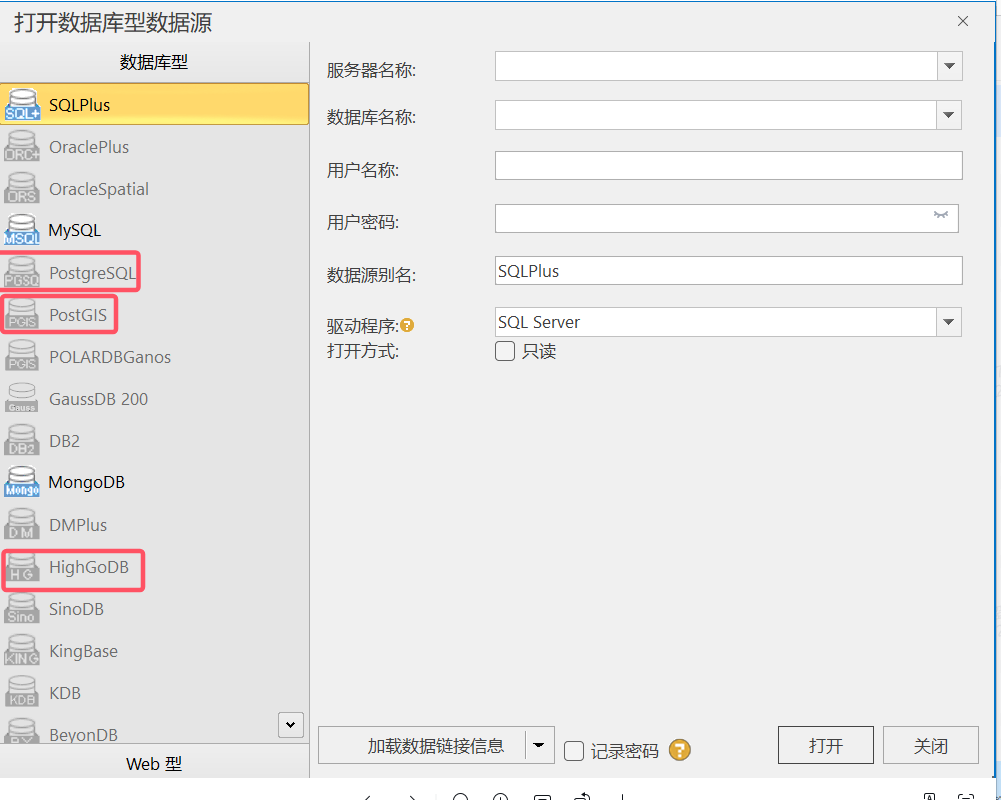Choose the MongoDB database icon

[x=22, y=483]
